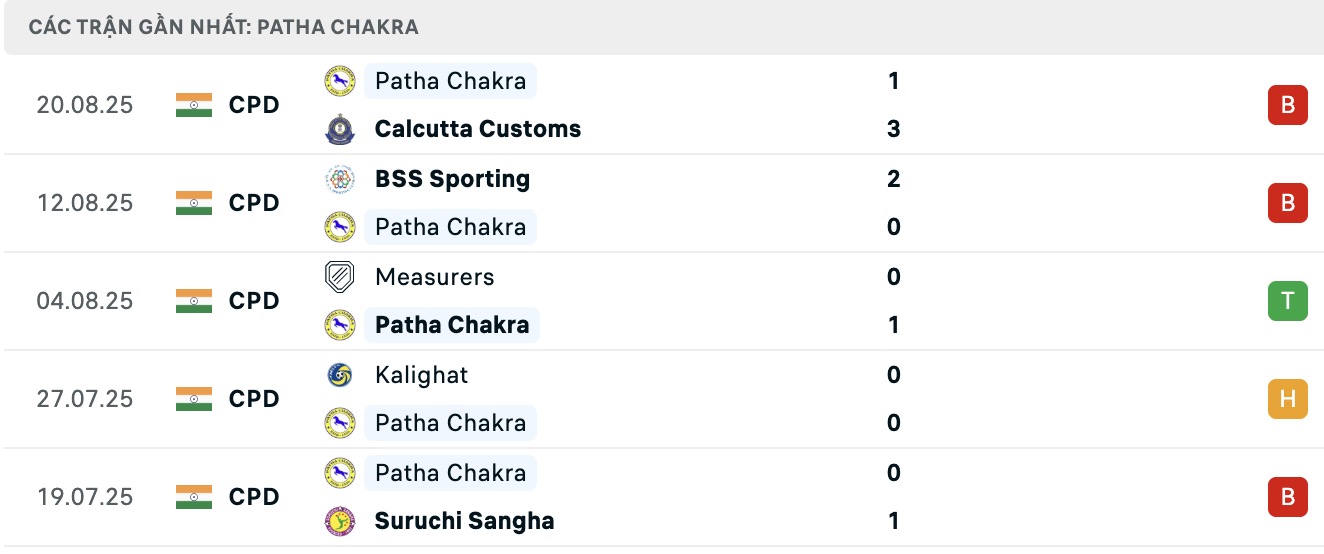The width and height of the screenshot is (1324, 554).
Task: Click Patha Chakra crest in 20.08.25 match
Action: (340, 81)
